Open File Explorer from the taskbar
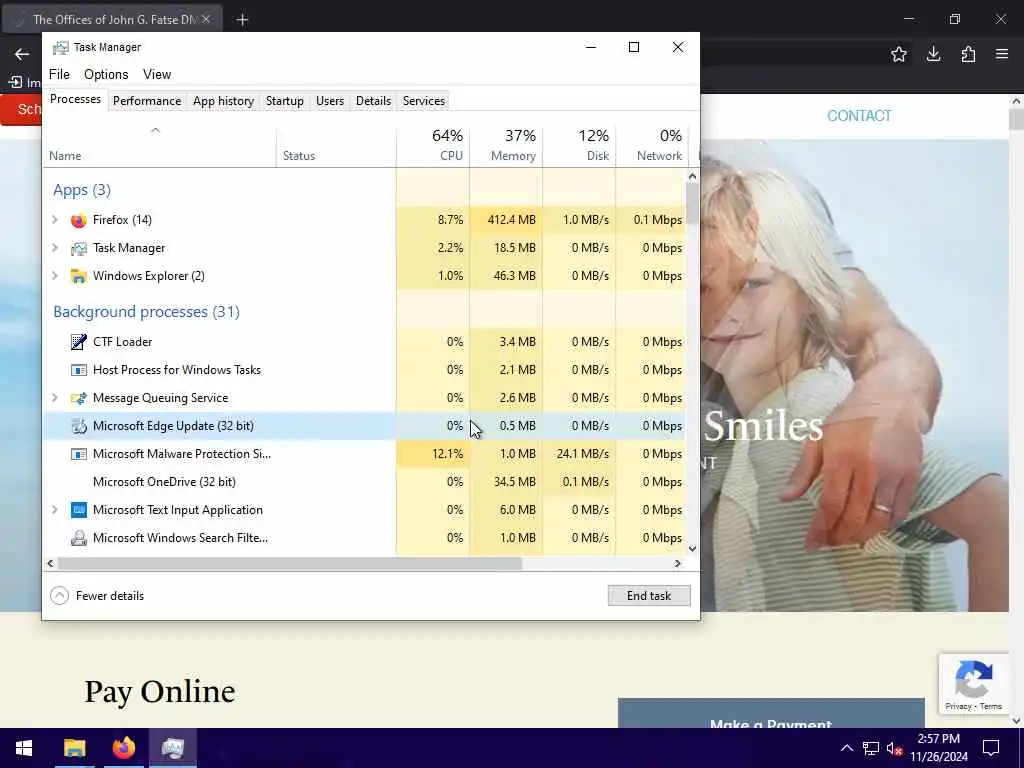Viewport: 1024px width, 768px height. click(x=74, y=748)
